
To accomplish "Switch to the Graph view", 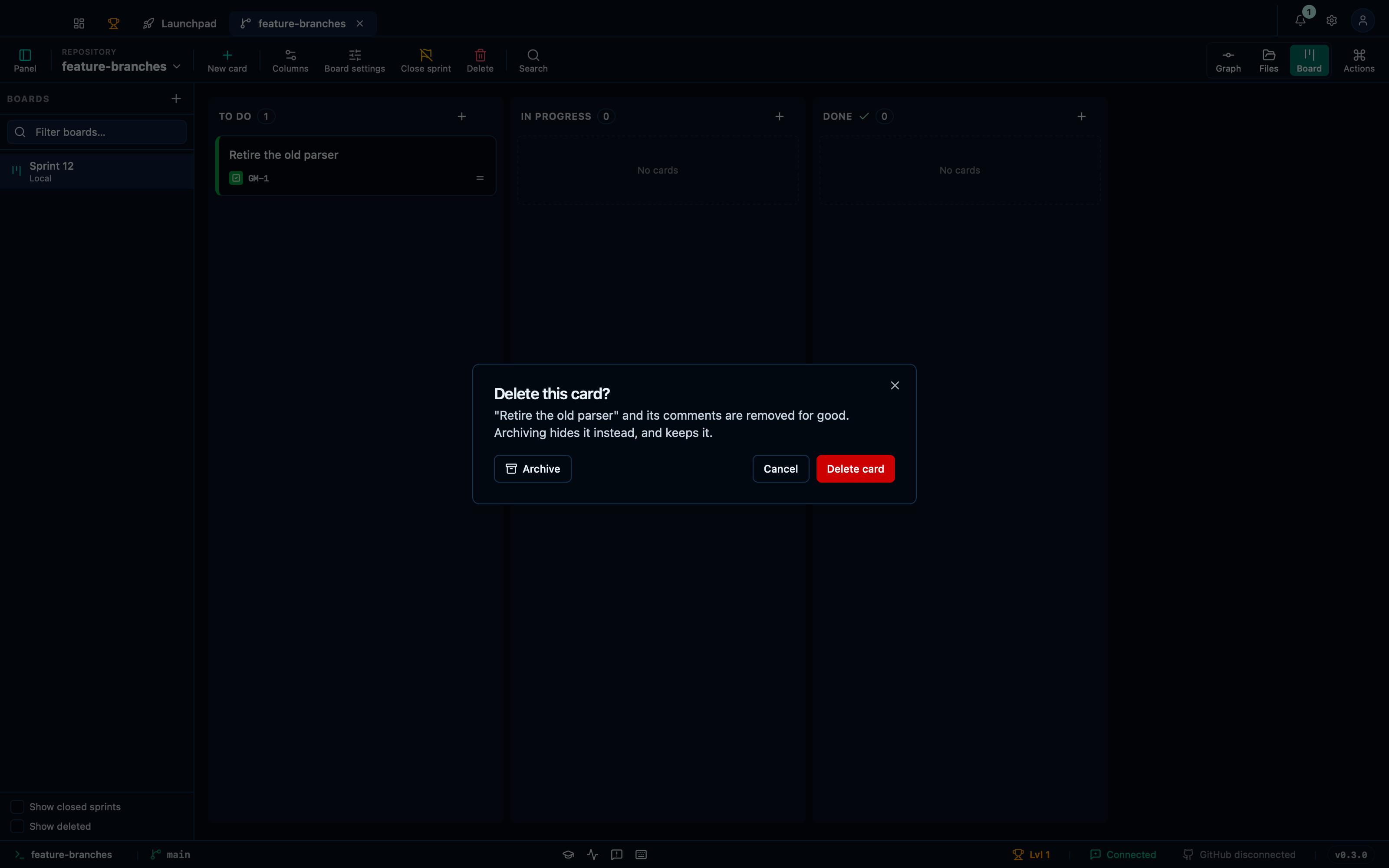I will pyautogui.click(x=1228, y=60).
